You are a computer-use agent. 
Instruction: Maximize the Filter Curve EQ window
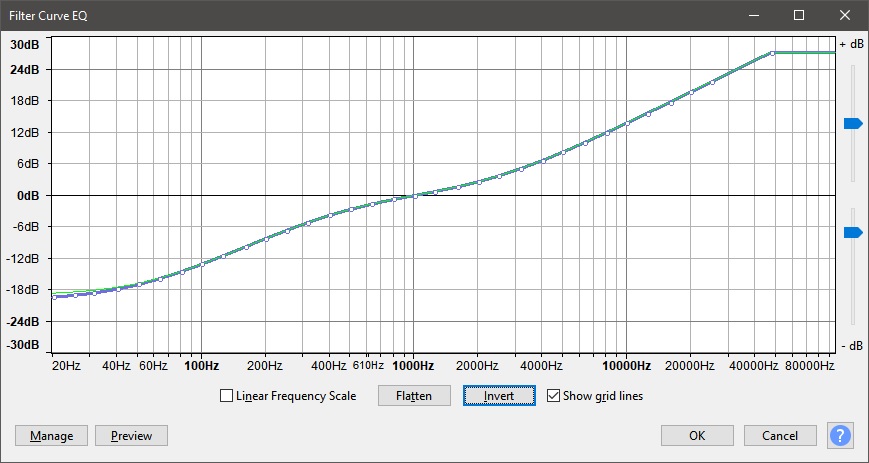(x=799, y=15)
